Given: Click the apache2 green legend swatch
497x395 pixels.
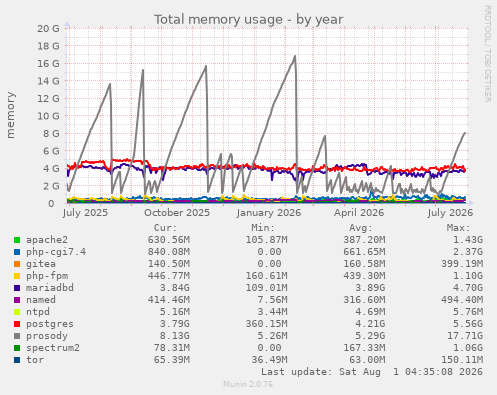Looking at the screenshot, I should [x=17, y=240].
